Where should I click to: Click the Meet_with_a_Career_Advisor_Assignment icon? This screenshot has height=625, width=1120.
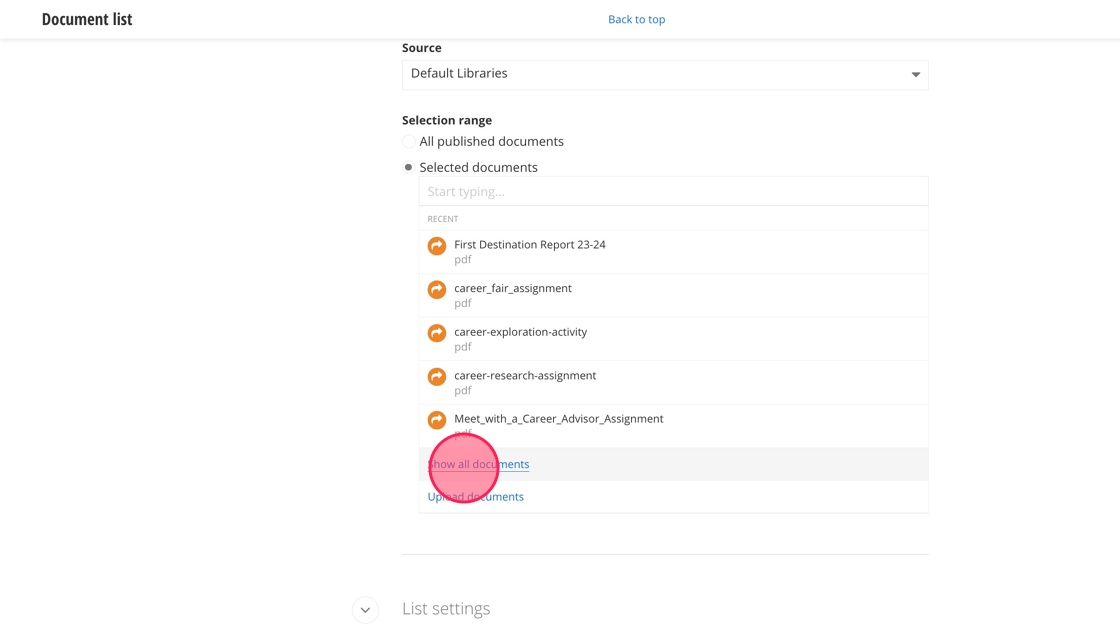(x=437, y=420)
